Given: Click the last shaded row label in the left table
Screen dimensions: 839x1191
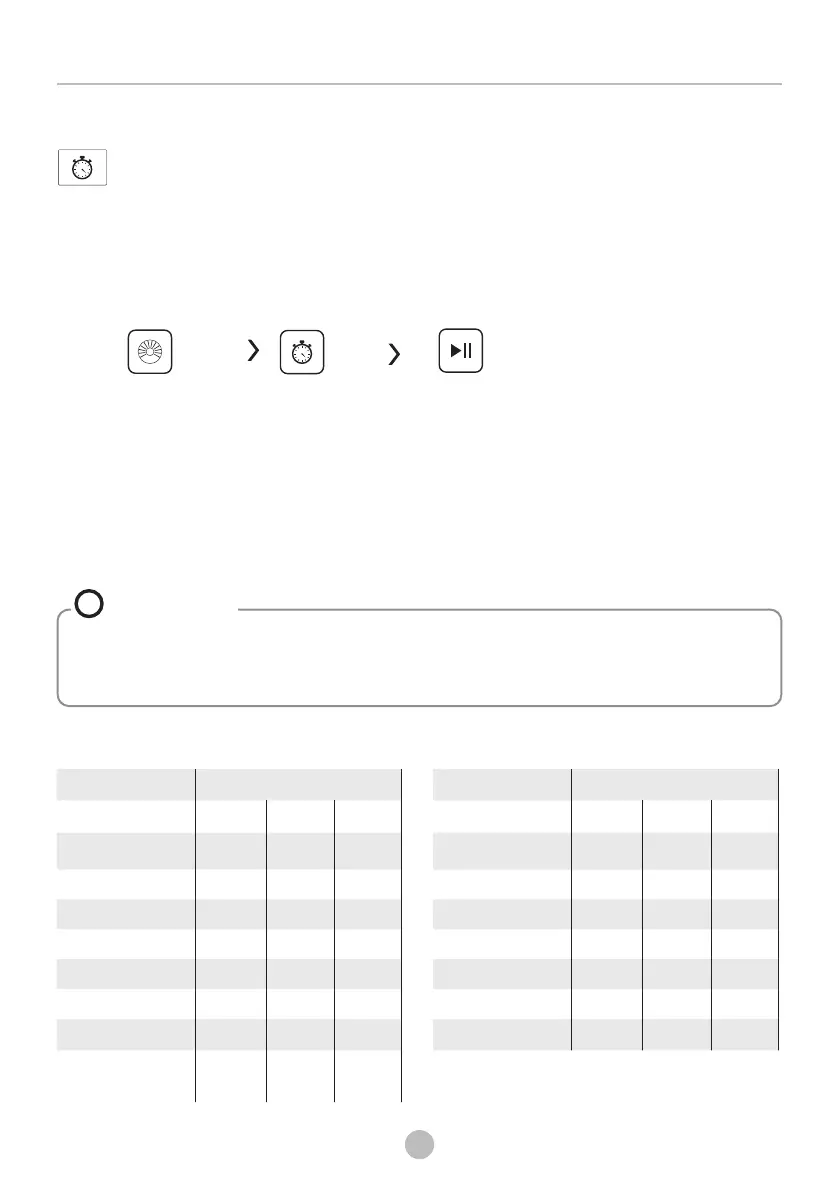Looking at the screenshot, I should [125, 1035].
